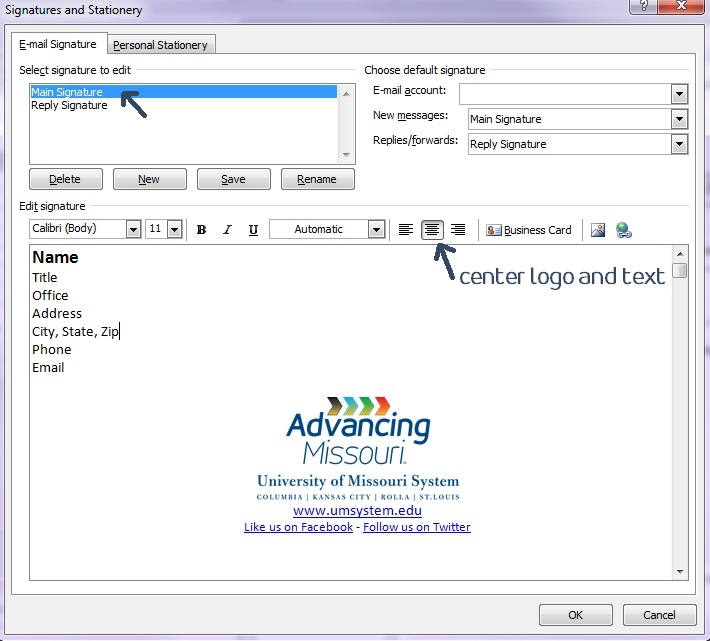710x641 pixels.
Task: Select Reply Signature in the list
Action: coord(183,105)
